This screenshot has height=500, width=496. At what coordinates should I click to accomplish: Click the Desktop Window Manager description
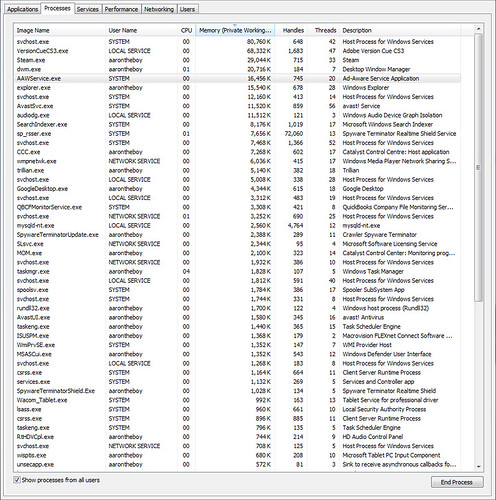(376, 69)
